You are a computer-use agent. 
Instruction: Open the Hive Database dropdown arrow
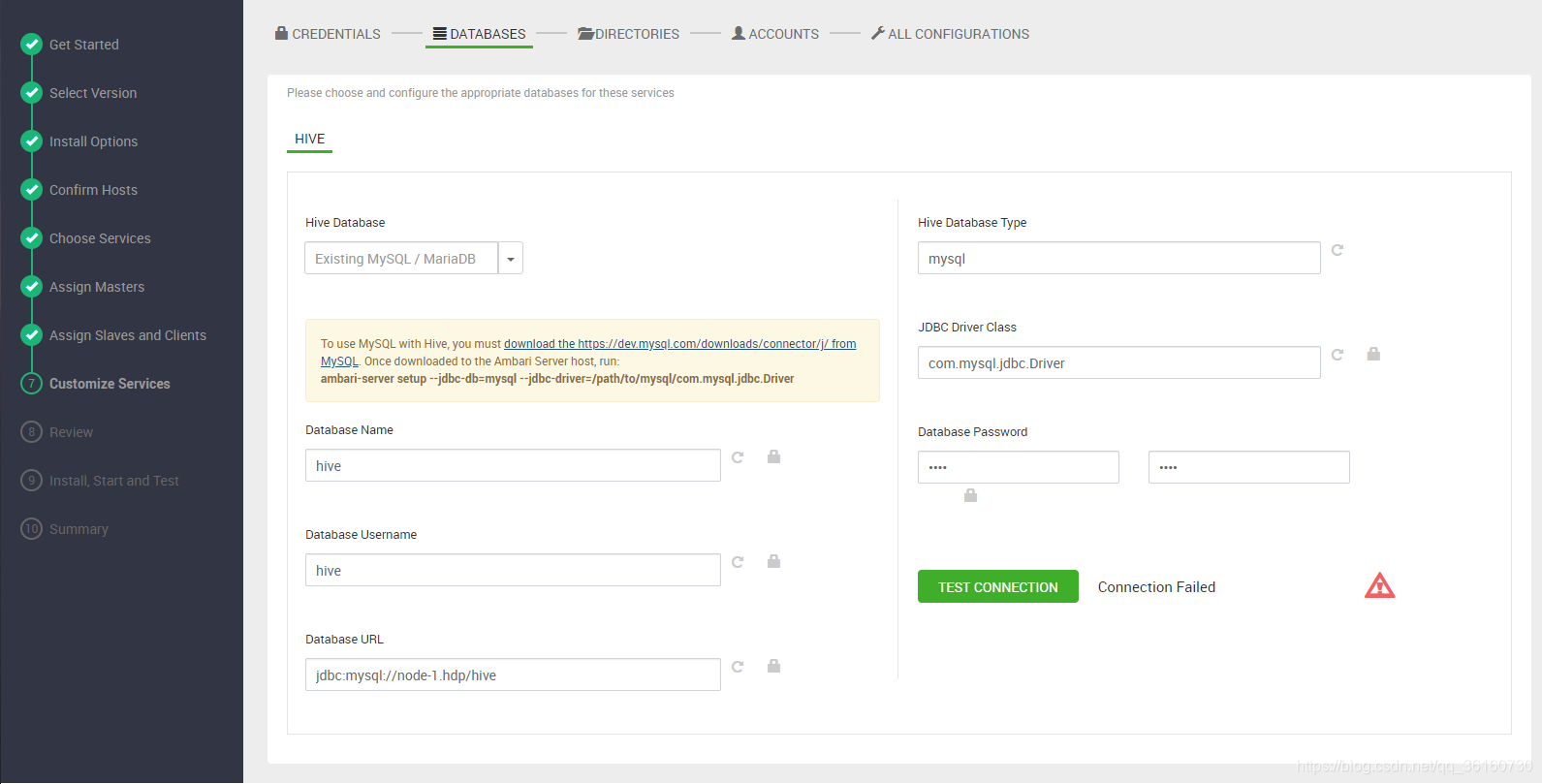click(511, 259)
